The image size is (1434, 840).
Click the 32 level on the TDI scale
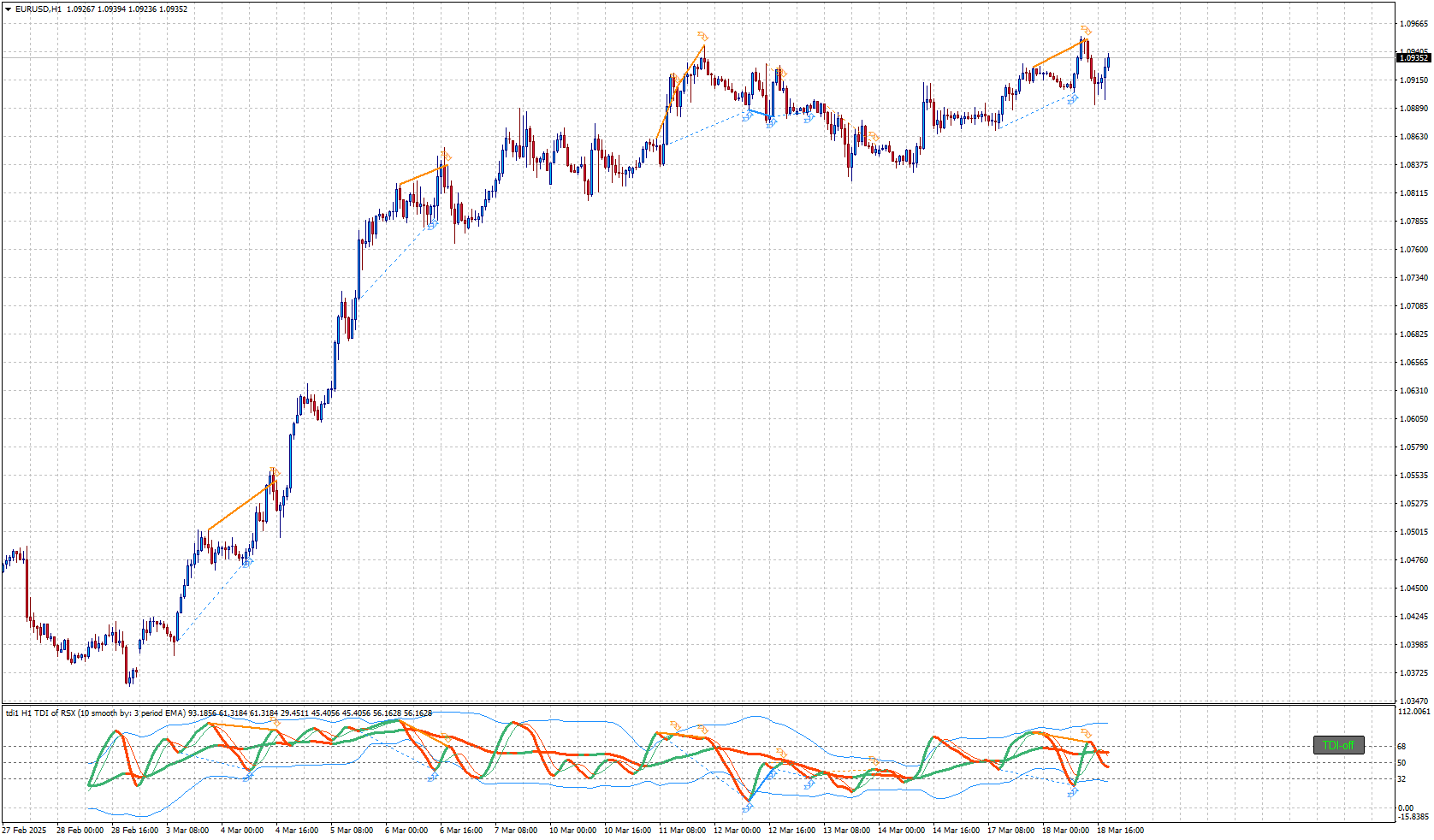tap(1401, 779)
